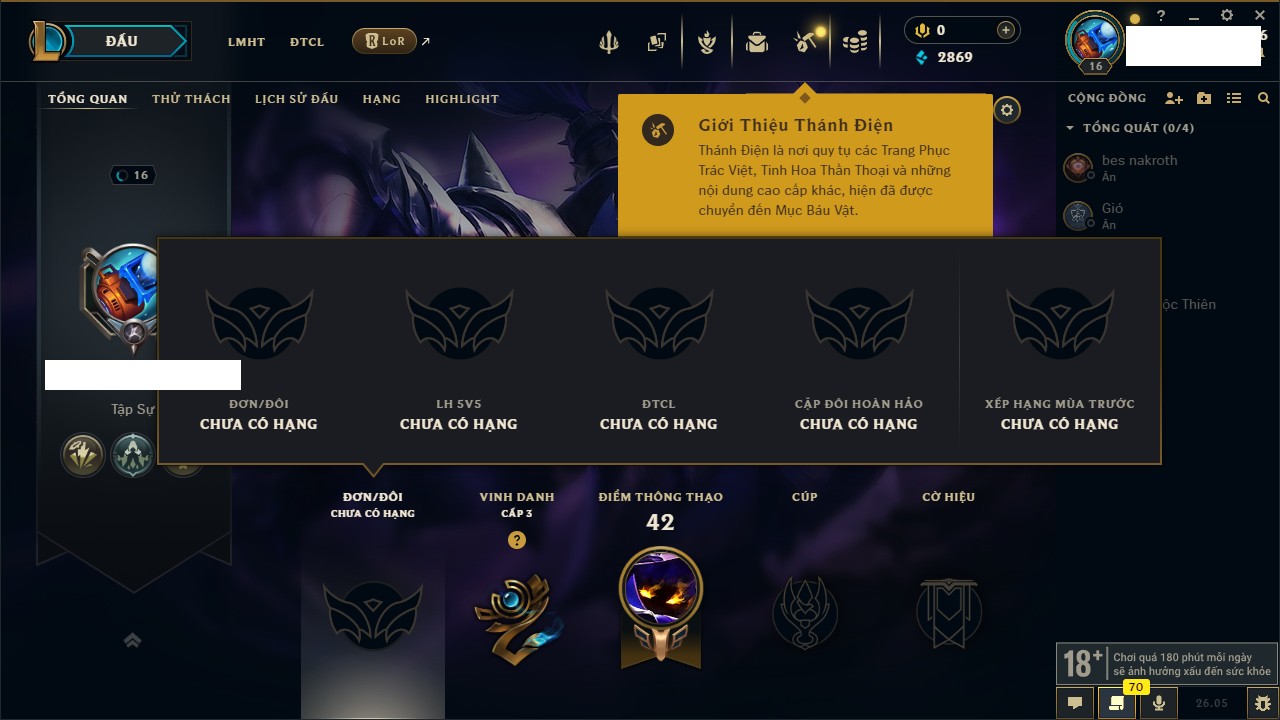
Task: Collapse the TỔNG QUÁT friends group
Action: 1130,128
